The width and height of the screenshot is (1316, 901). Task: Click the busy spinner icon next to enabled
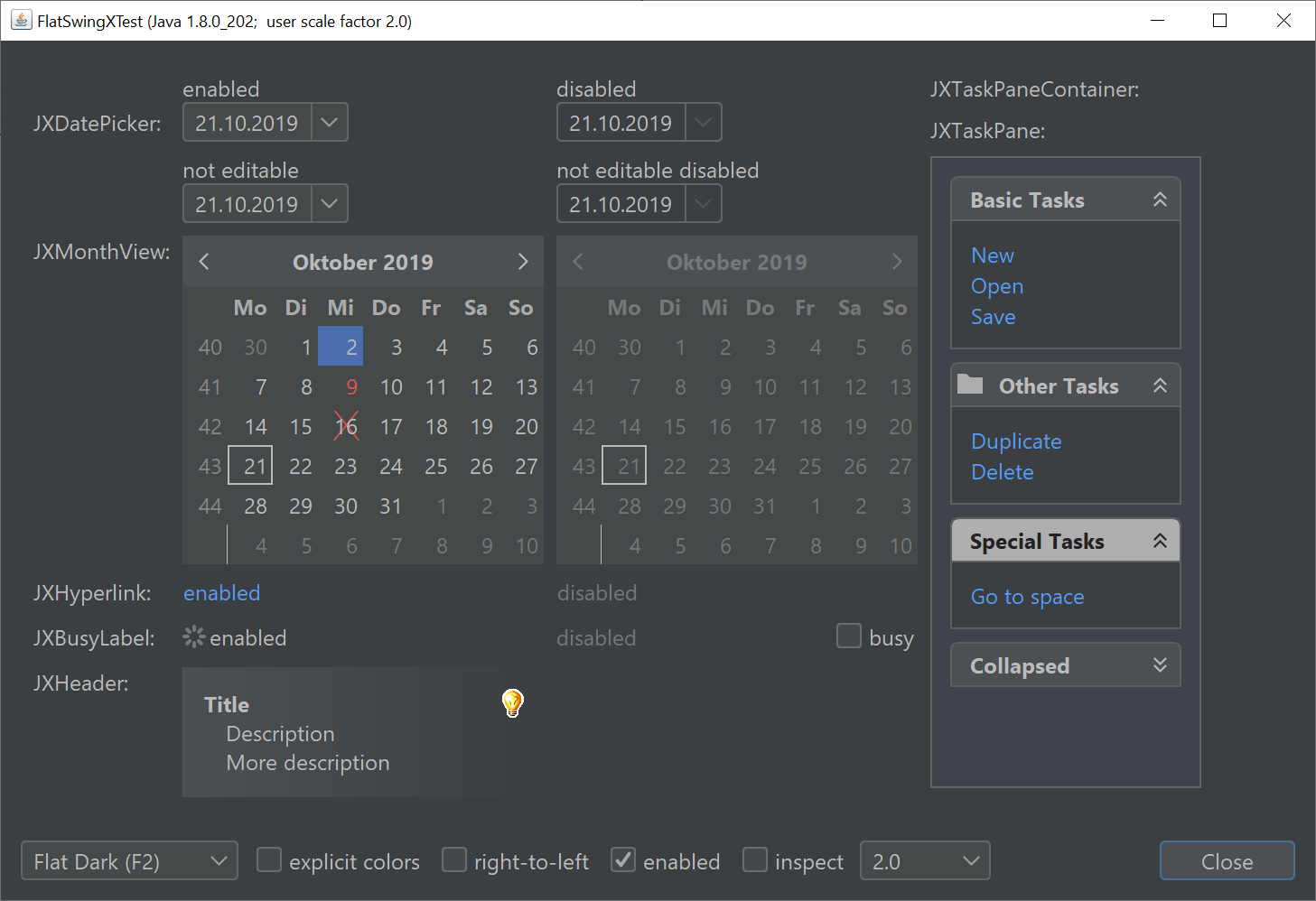[x=194, y=637]
